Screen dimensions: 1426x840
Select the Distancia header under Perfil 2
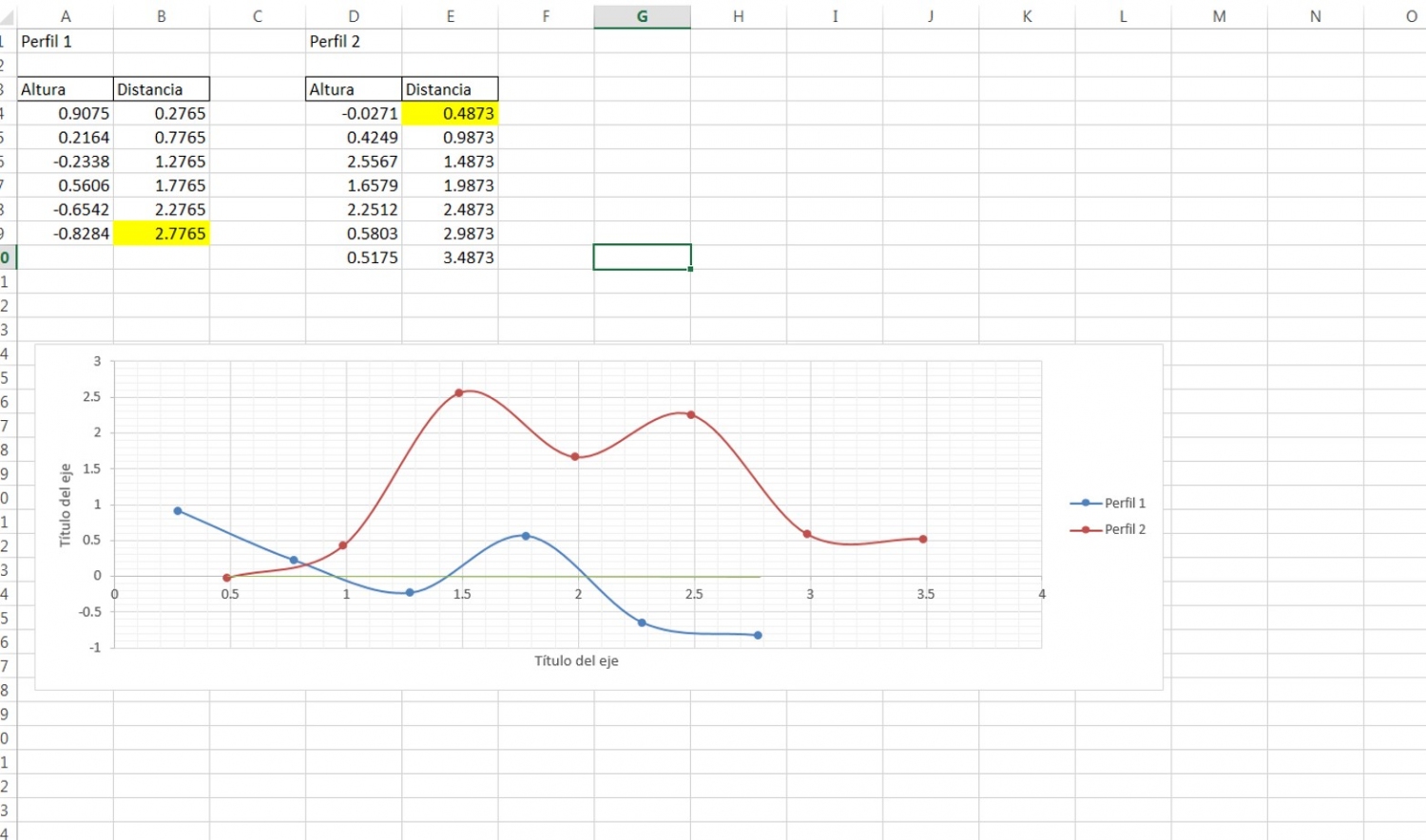point(450,89)
